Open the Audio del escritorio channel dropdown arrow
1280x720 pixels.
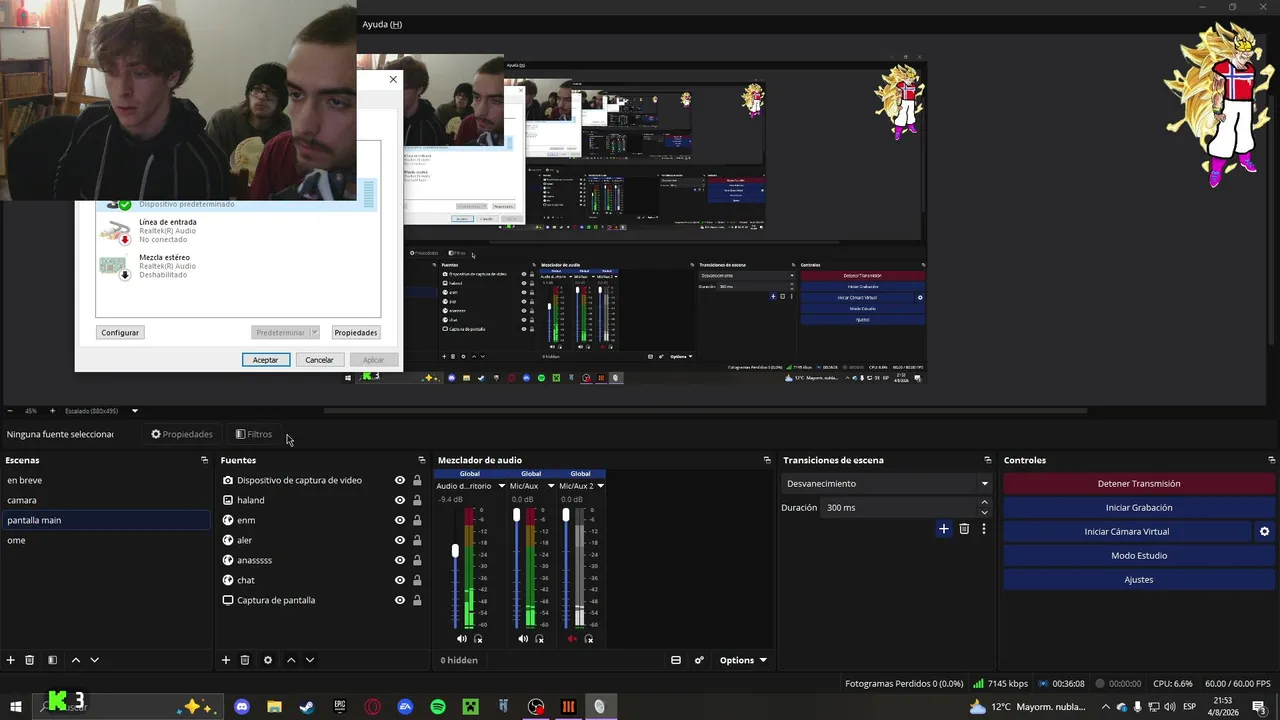(500, 486)
